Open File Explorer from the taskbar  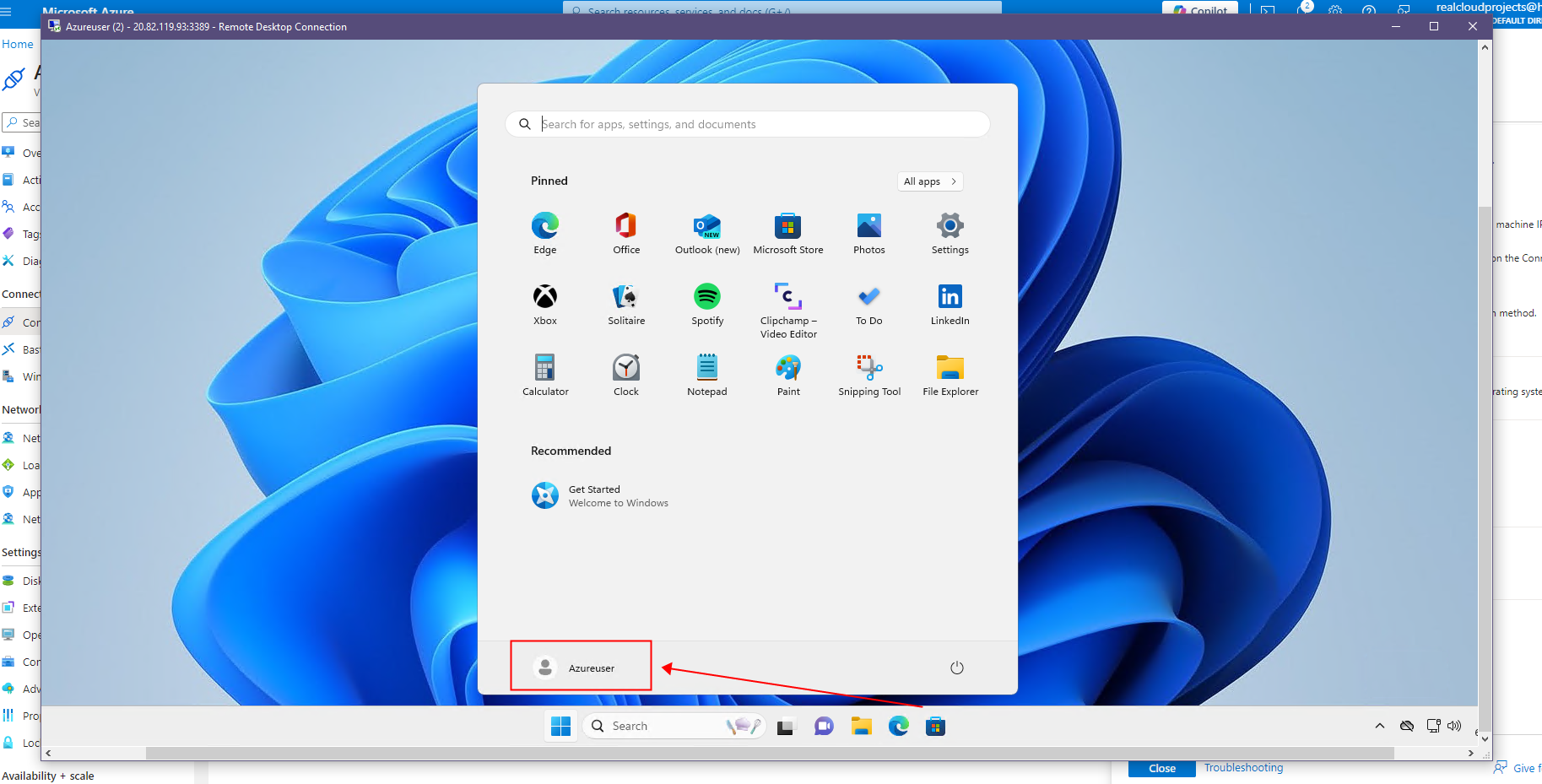coord(861,726)
